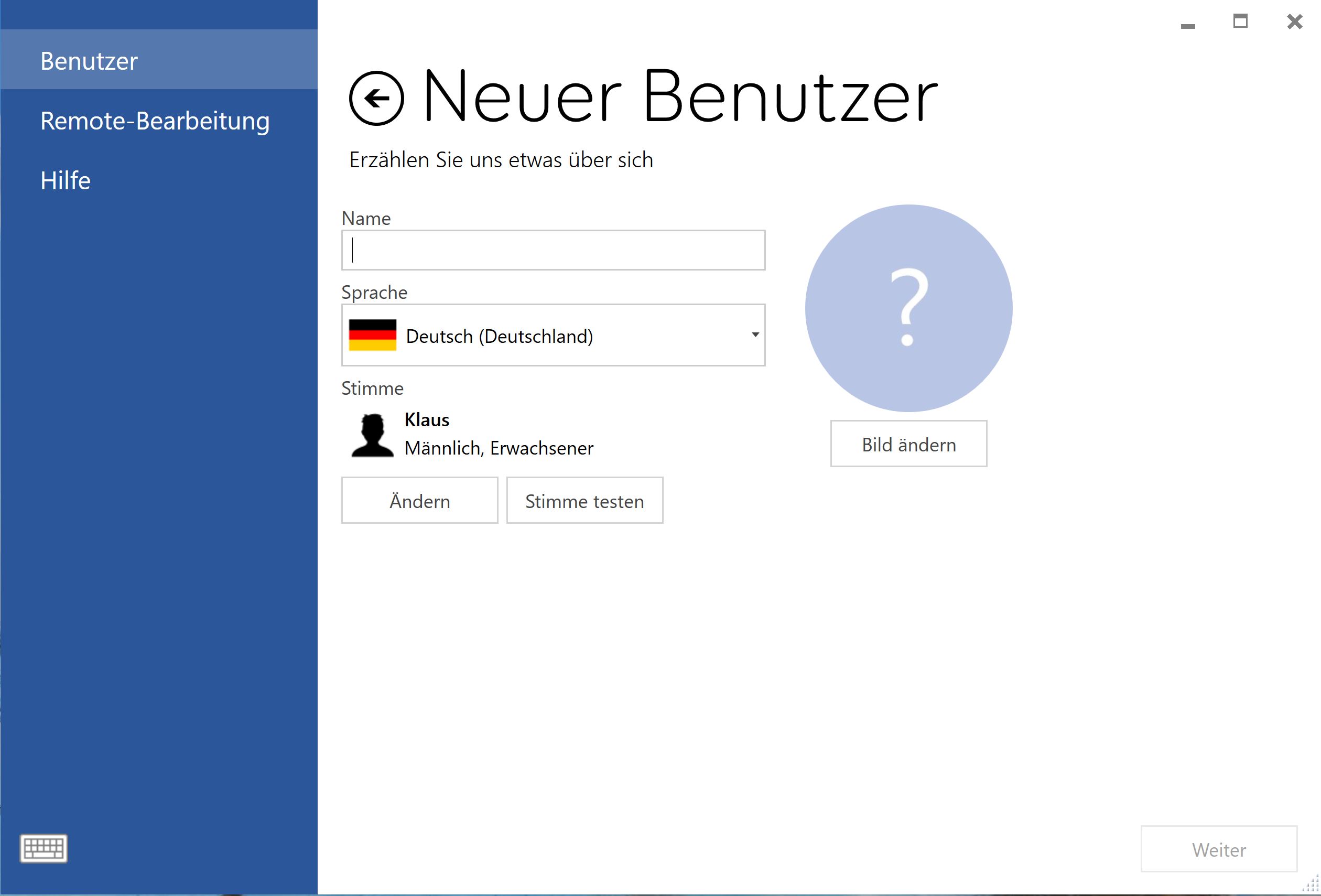Open the on-screen keyboard icon

tap(44, 848)
